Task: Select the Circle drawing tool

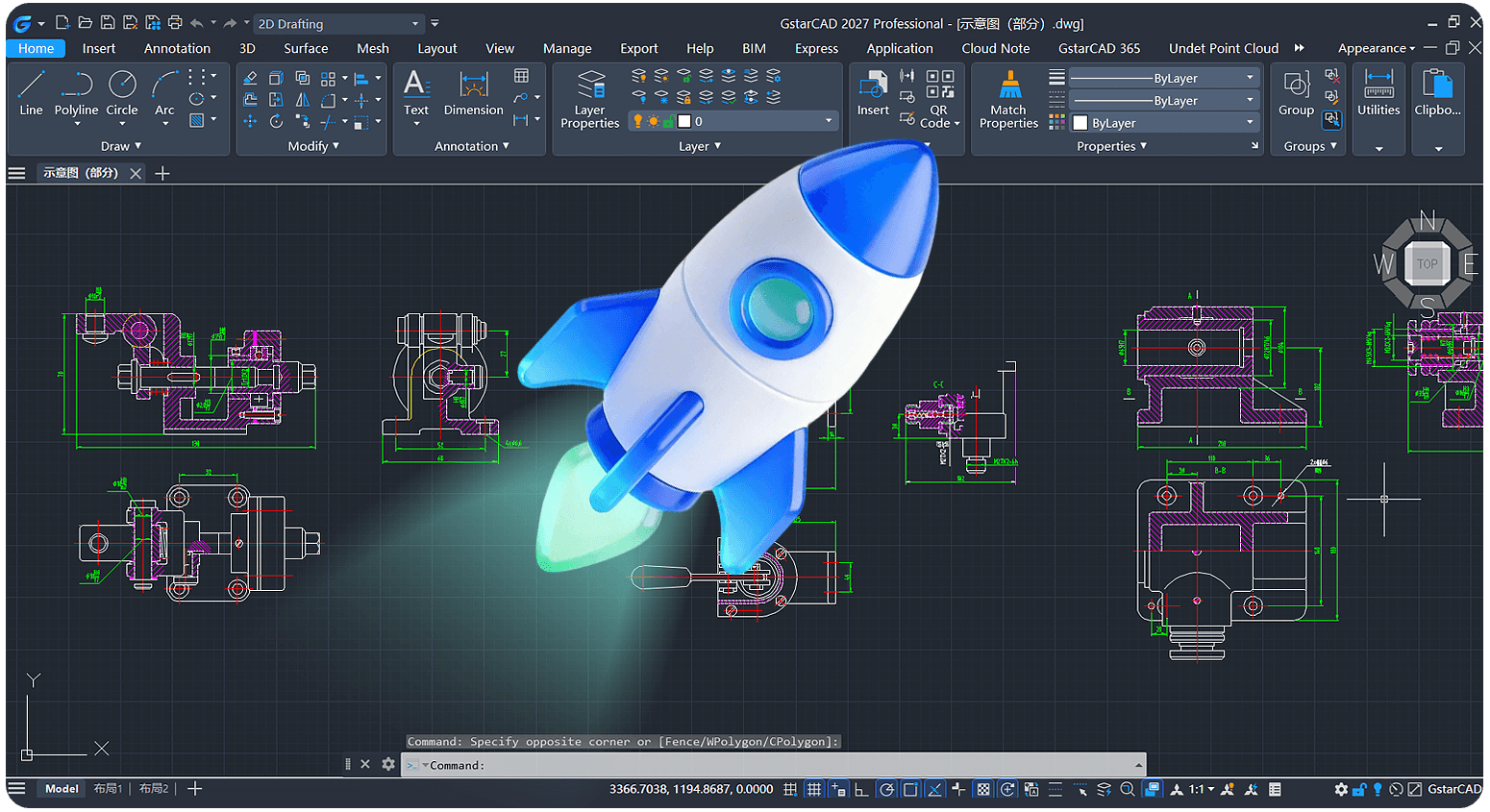Action: point(122,93)
